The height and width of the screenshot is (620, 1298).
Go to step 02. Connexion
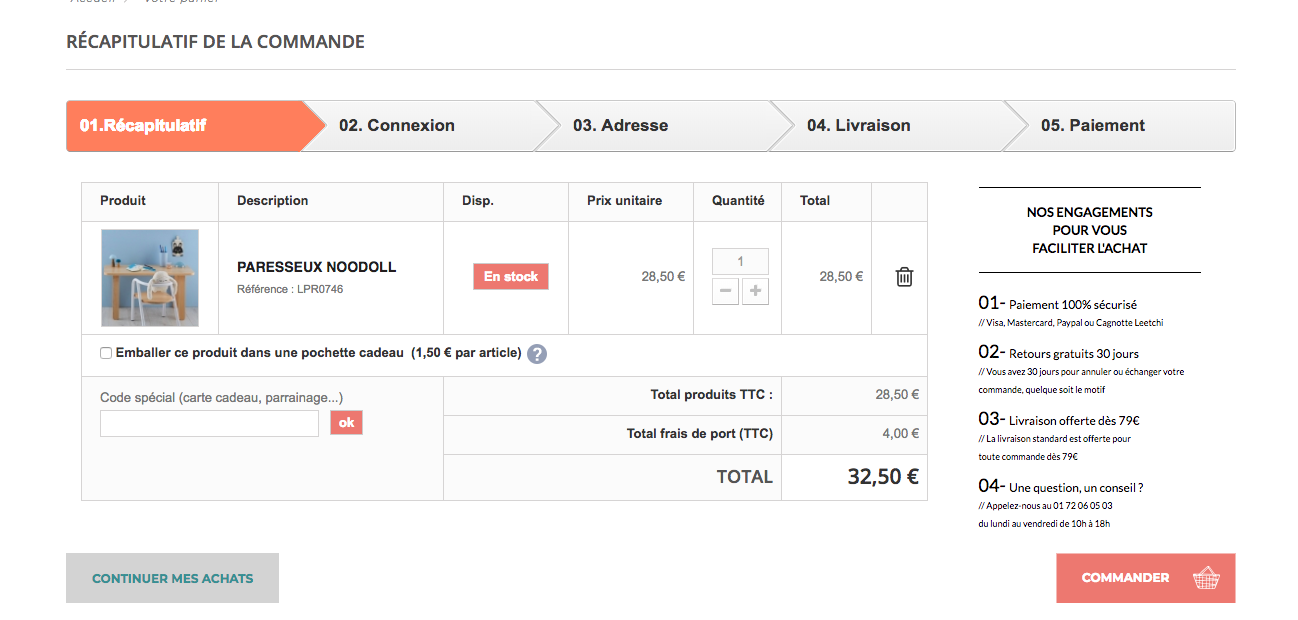397,126
